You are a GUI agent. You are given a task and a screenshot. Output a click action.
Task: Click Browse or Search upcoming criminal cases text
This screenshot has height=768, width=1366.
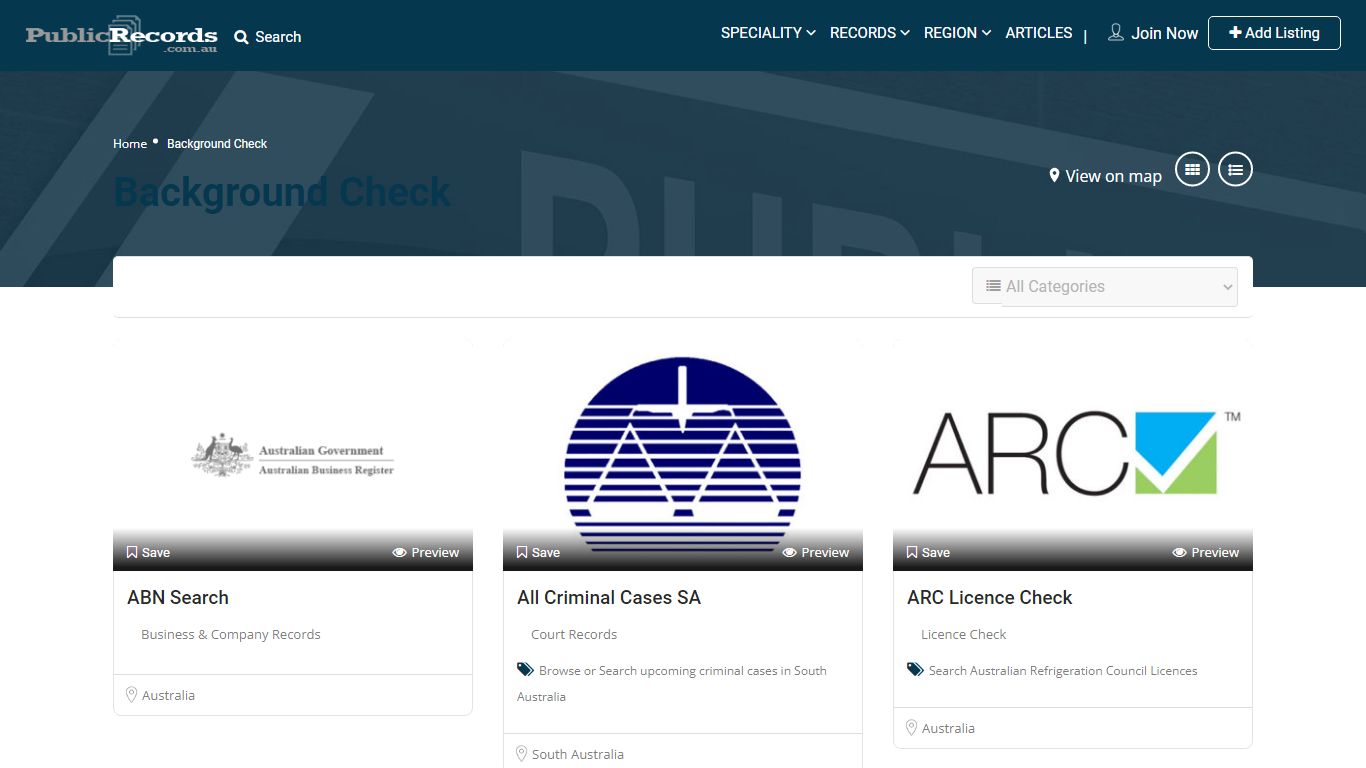[672, 684]
